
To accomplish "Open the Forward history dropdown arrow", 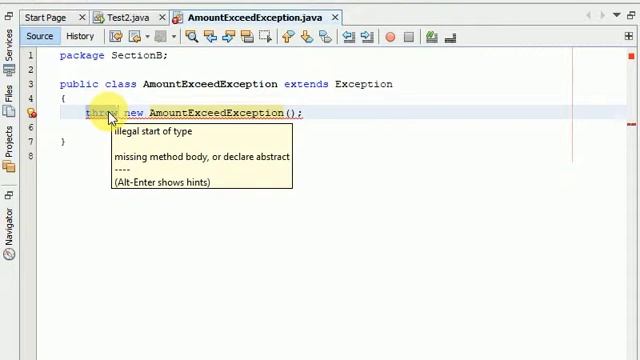I will [173, 37].
